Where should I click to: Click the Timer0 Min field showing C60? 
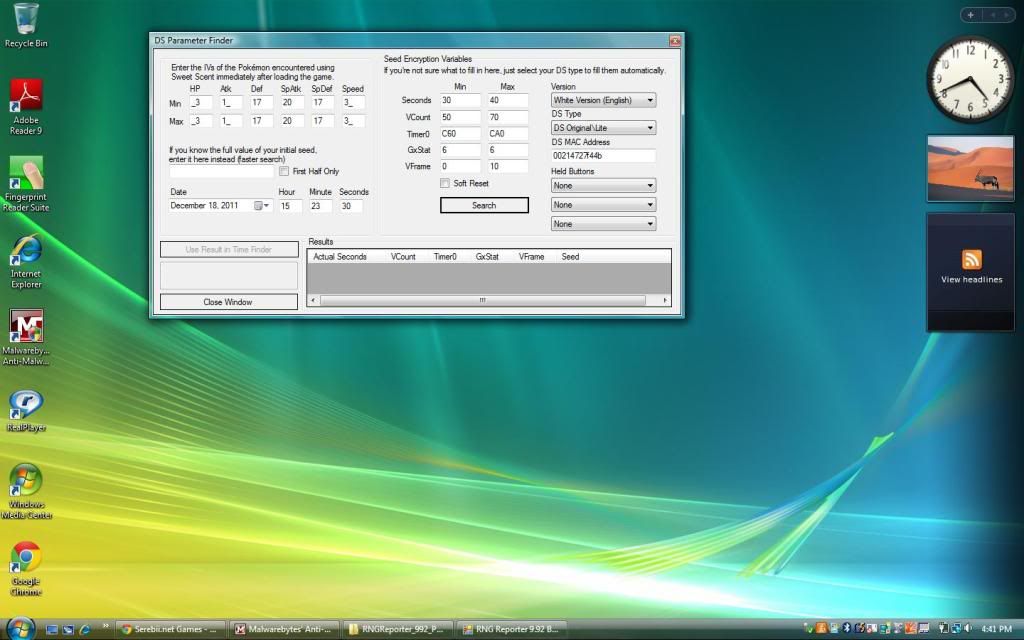(460, 133)
